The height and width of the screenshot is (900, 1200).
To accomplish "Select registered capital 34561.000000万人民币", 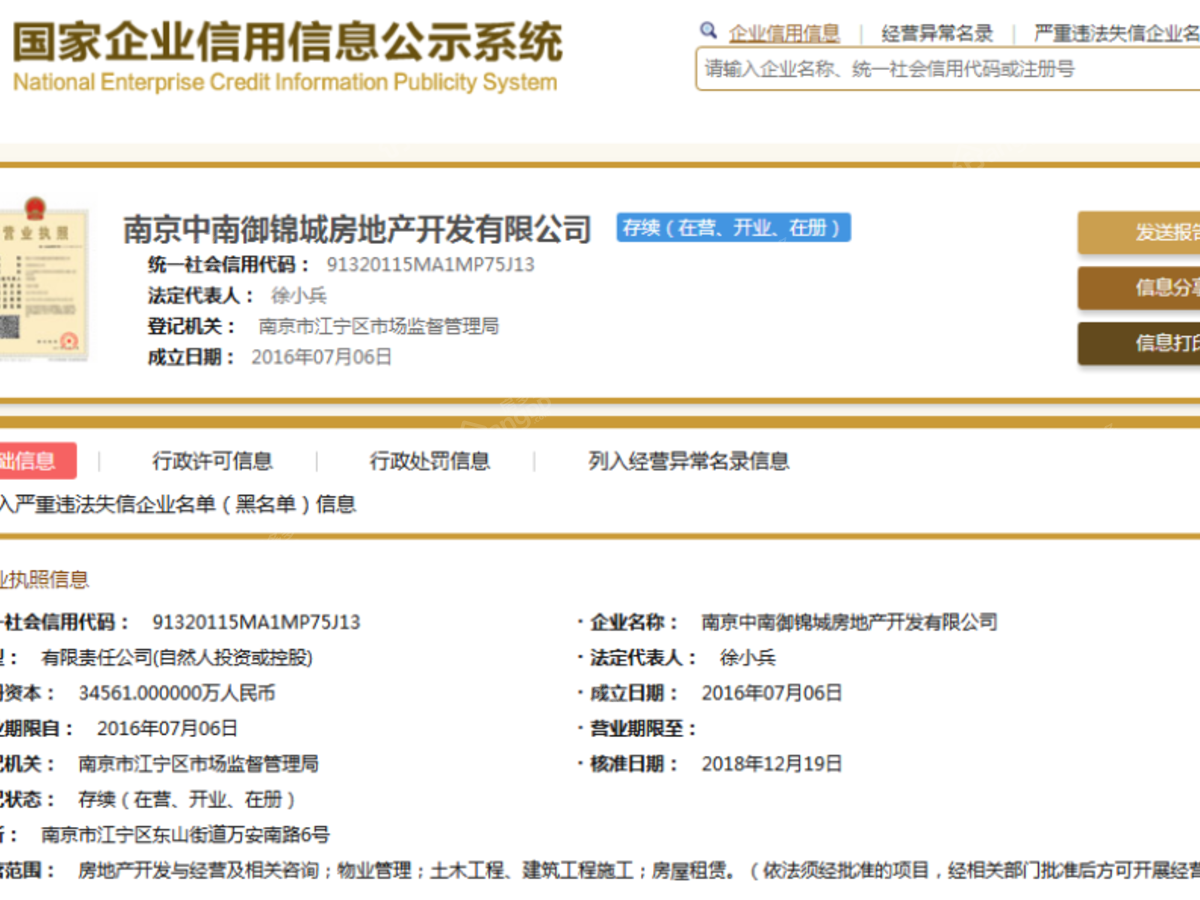I will [x=177, y=693].
